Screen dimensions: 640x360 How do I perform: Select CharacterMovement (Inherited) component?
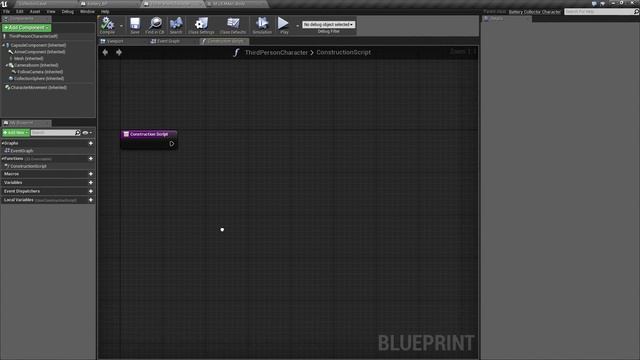tap(38, 87)
